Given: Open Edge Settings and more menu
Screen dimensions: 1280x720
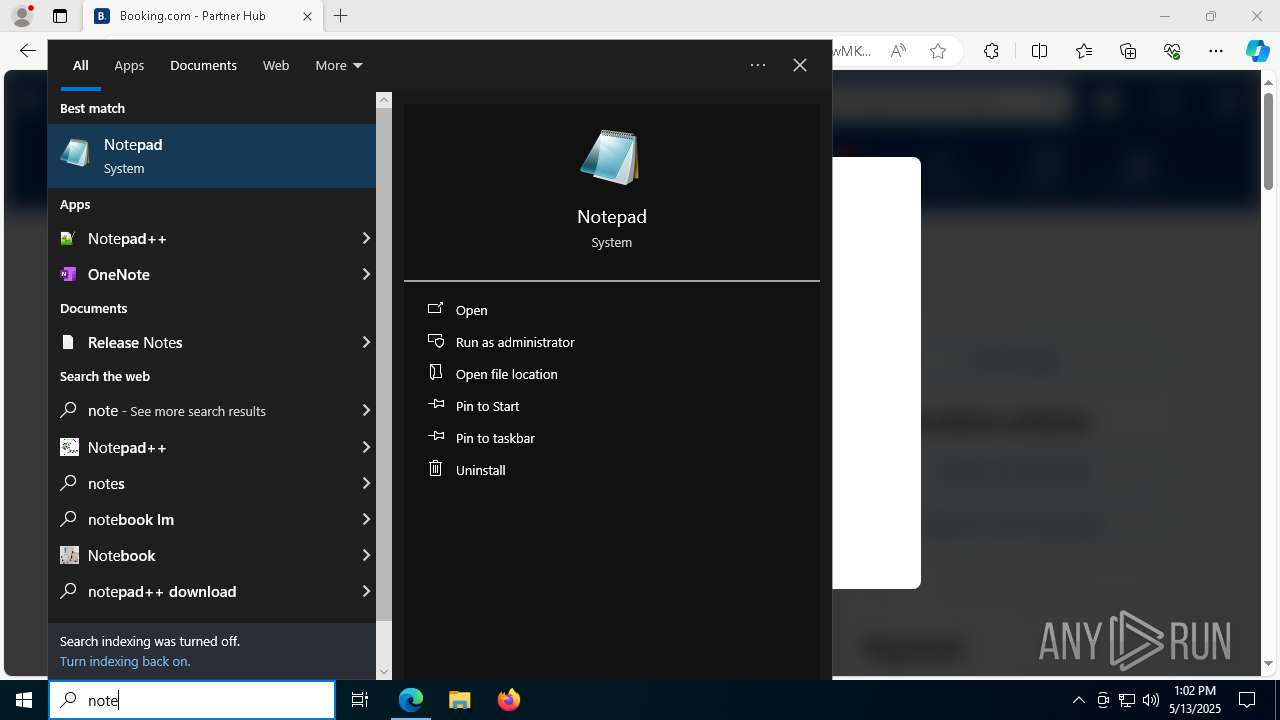Looking at the screenshot, I should [1216, 51].
